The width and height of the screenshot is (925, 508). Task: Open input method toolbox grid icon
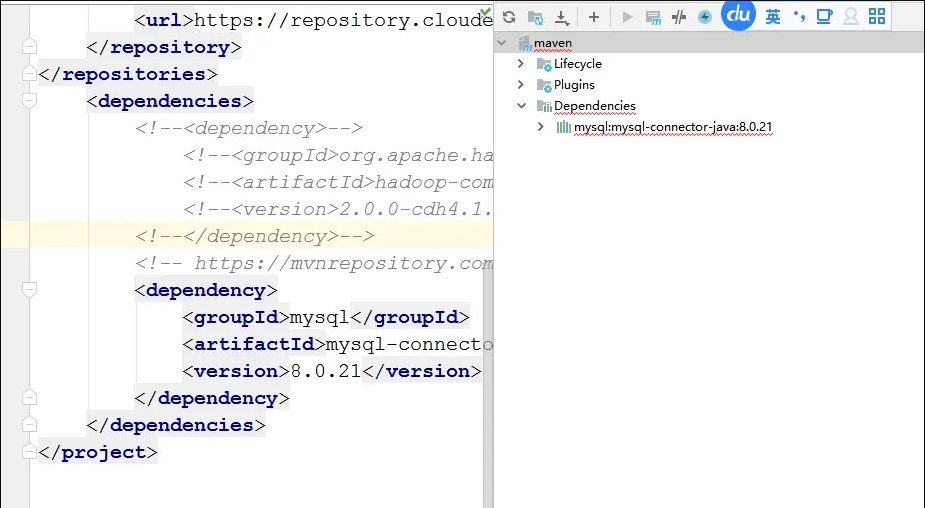(x=877, y=17)
